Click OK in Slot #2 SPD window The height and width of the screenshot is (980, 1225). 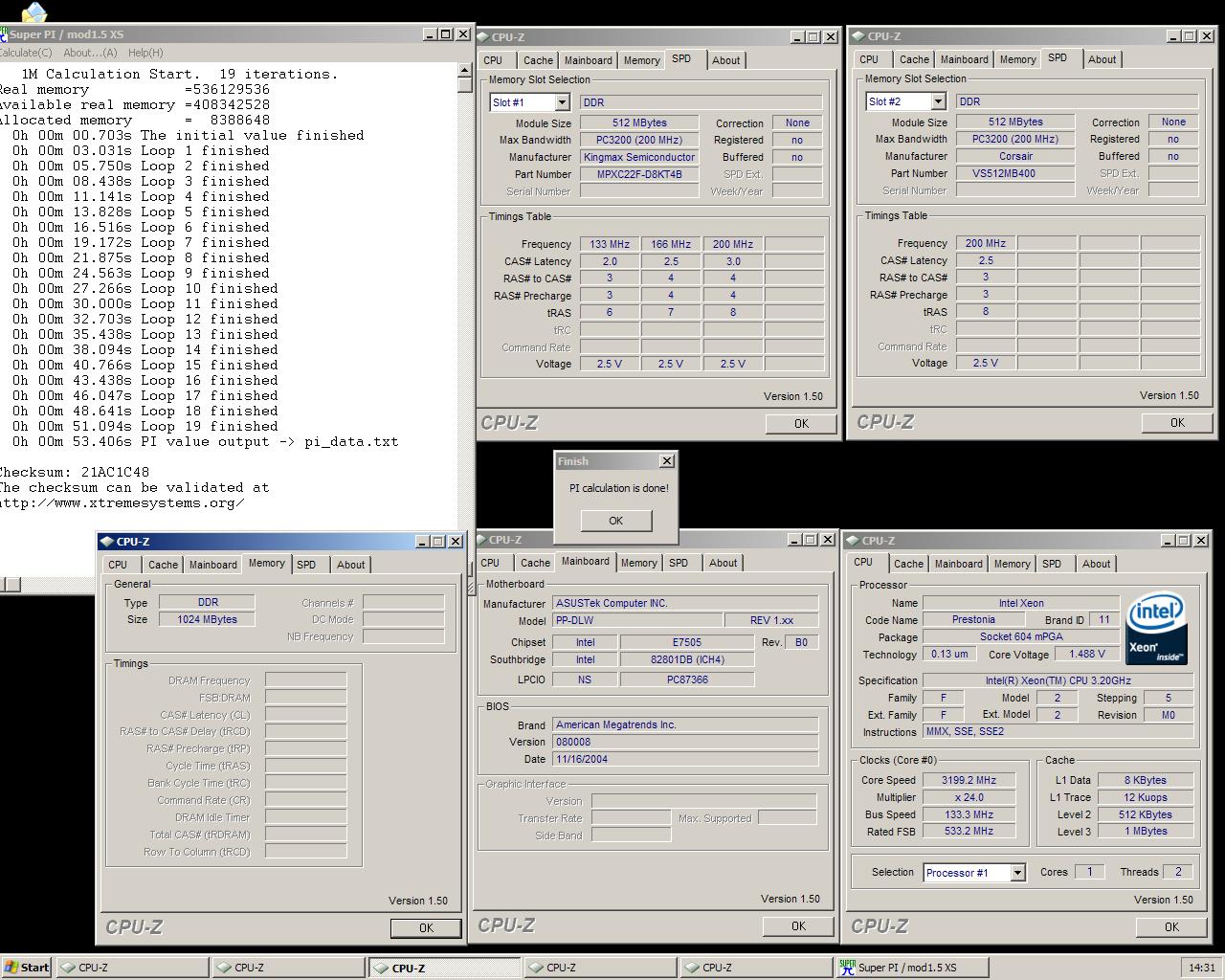click(x=1177, y=422)
